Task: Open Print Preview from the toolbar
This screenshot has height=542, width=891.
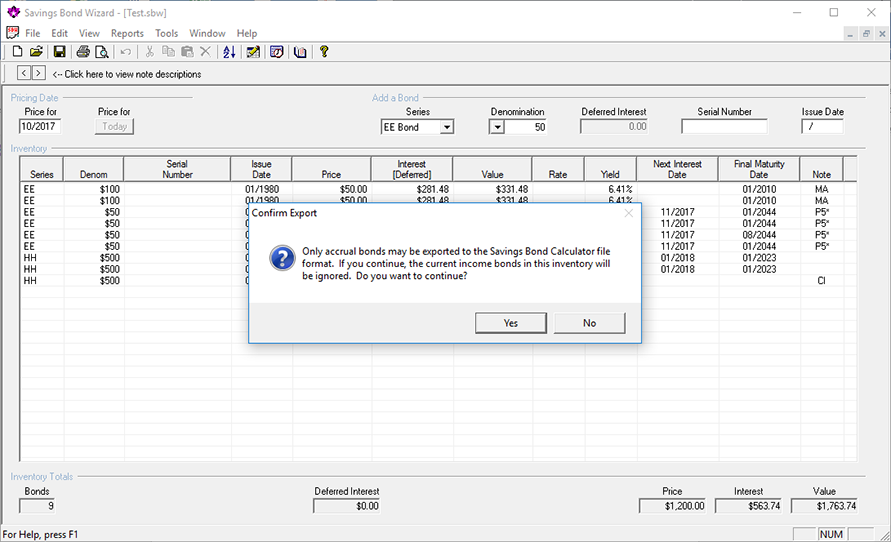Action: tap(102, 52)
